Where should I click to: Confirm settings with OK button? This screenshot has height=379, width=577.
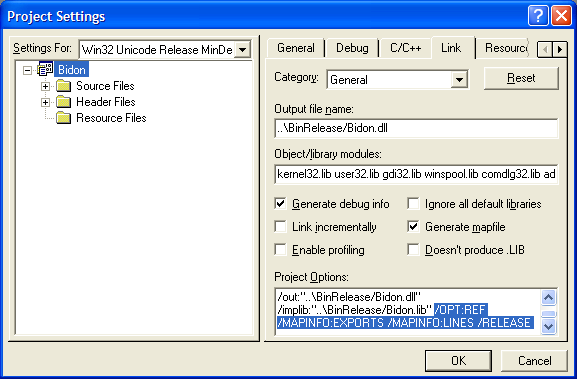click(x=458, y=361)
